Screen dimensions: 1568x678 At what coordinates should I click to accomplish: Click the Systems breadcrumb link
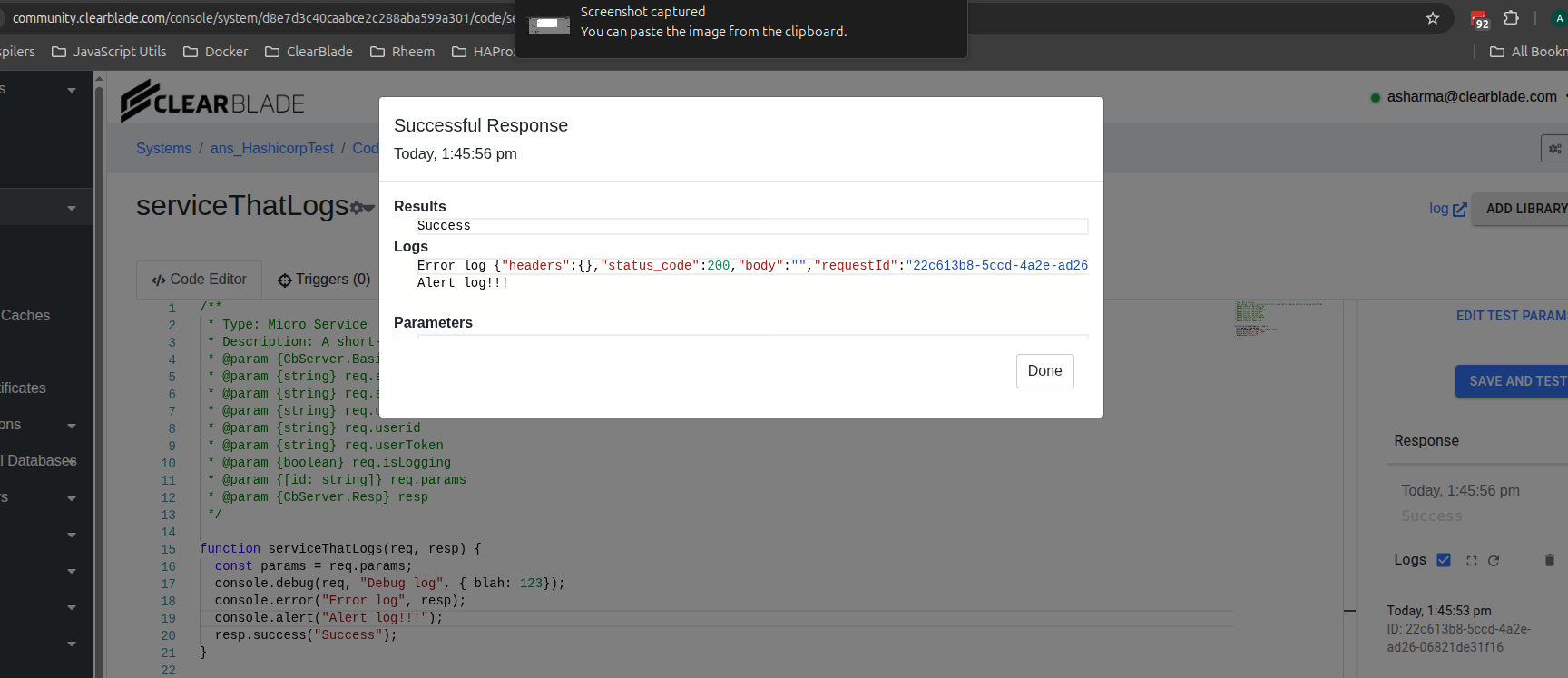click(x=163, y=149)
